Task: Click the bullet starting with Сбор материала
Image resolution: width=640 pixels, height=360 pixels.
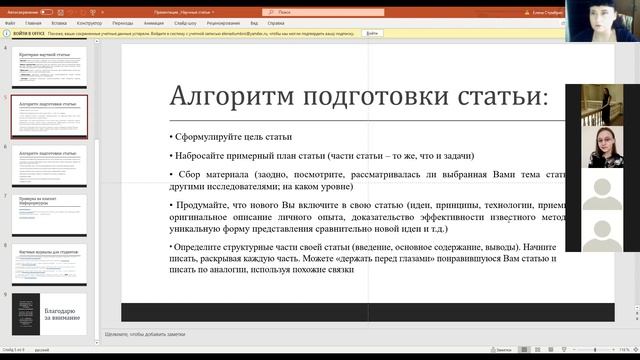Action: [x=367, y=180]
